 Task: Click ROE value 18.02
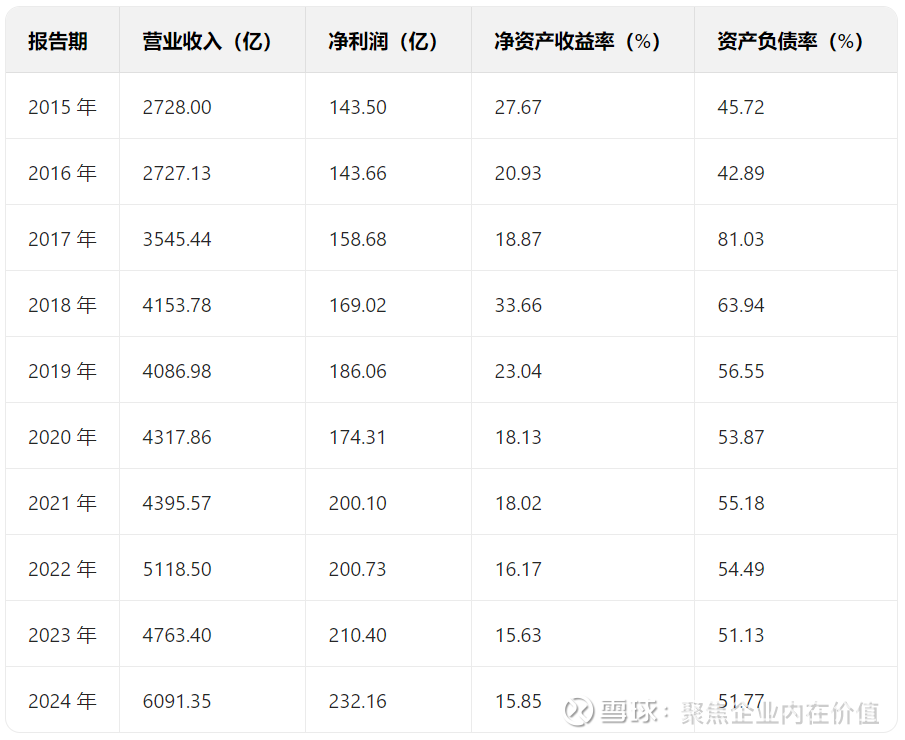(x=518, y=503)
